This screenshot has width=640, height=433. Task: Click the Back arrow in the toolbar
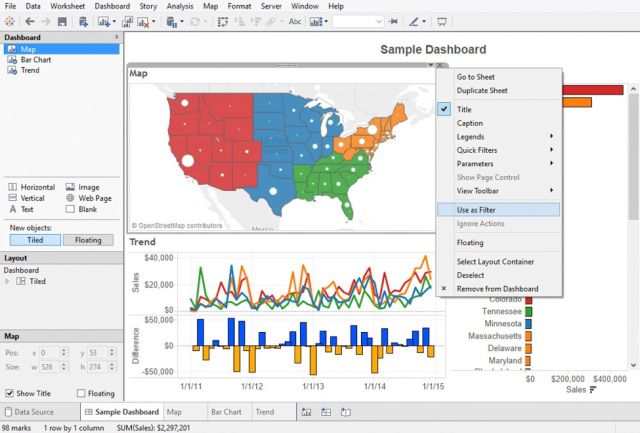pos(29,21)
